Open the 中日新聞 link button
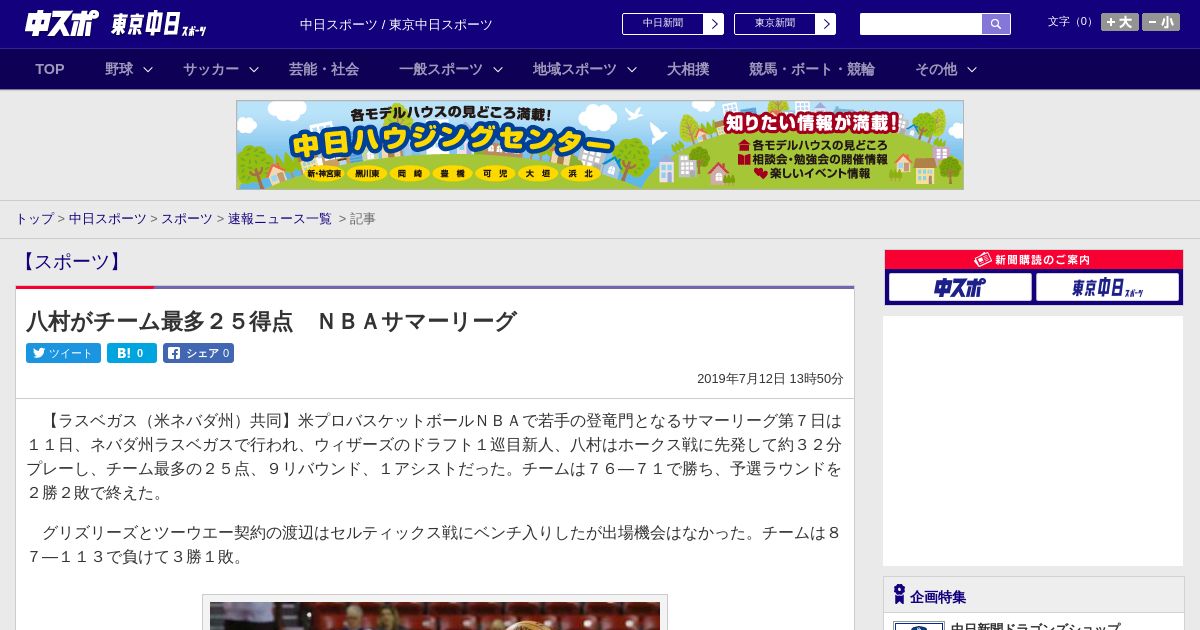 coord(663,24)
